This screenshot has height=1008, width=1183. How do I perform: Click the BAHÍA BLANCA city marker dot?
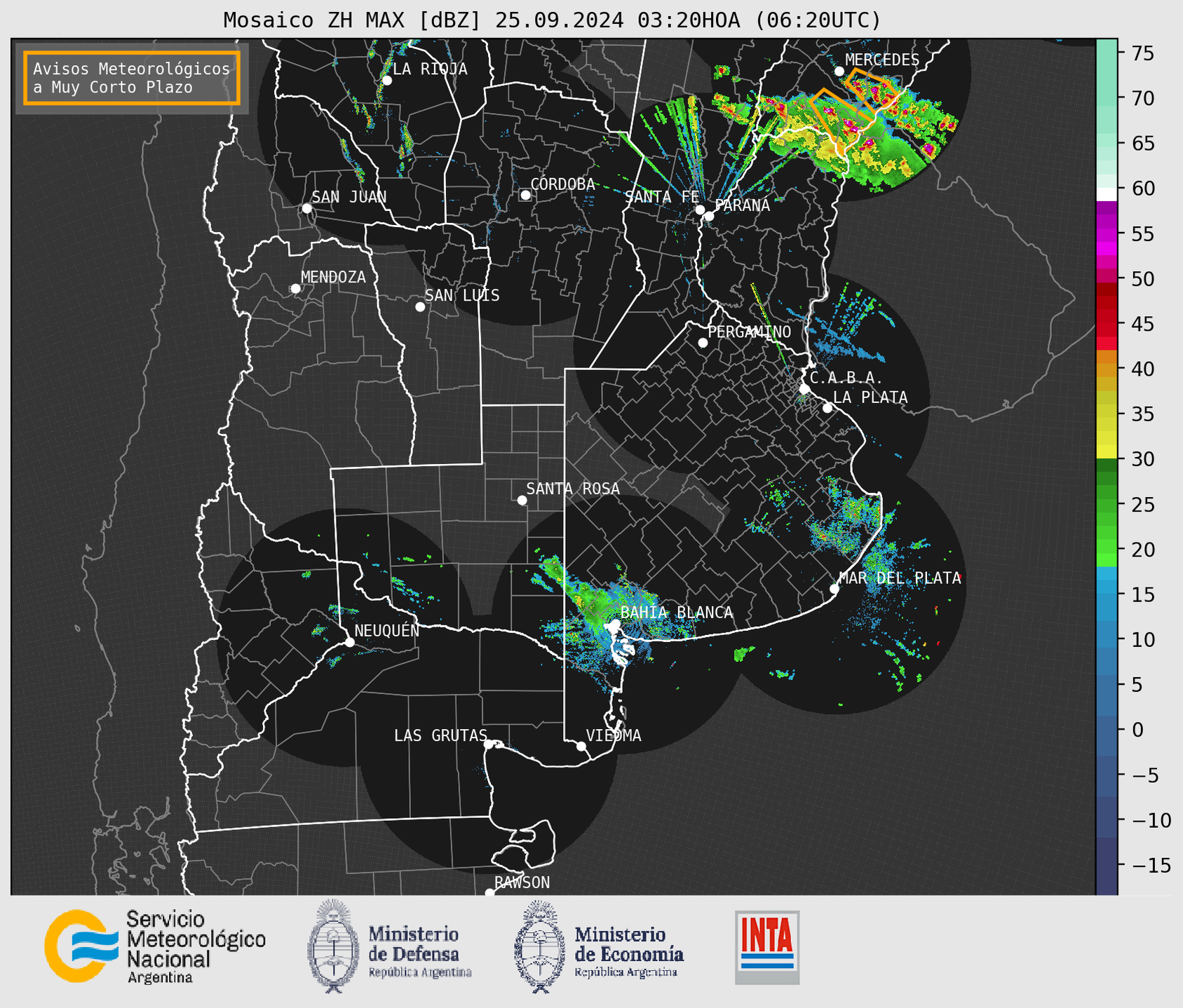click(x=615, y=624)
